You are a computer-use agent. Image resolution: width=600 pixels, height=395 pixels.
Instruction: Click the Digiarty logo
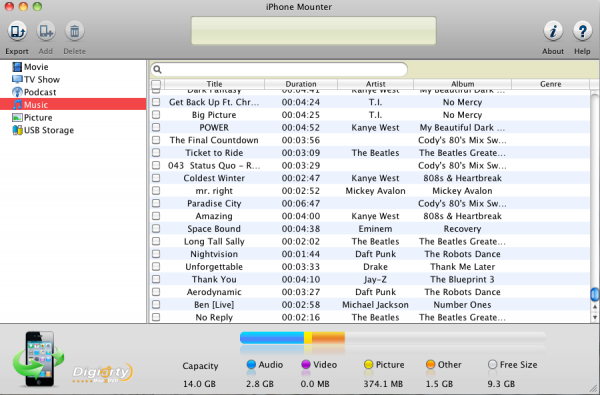pos(103,372)
